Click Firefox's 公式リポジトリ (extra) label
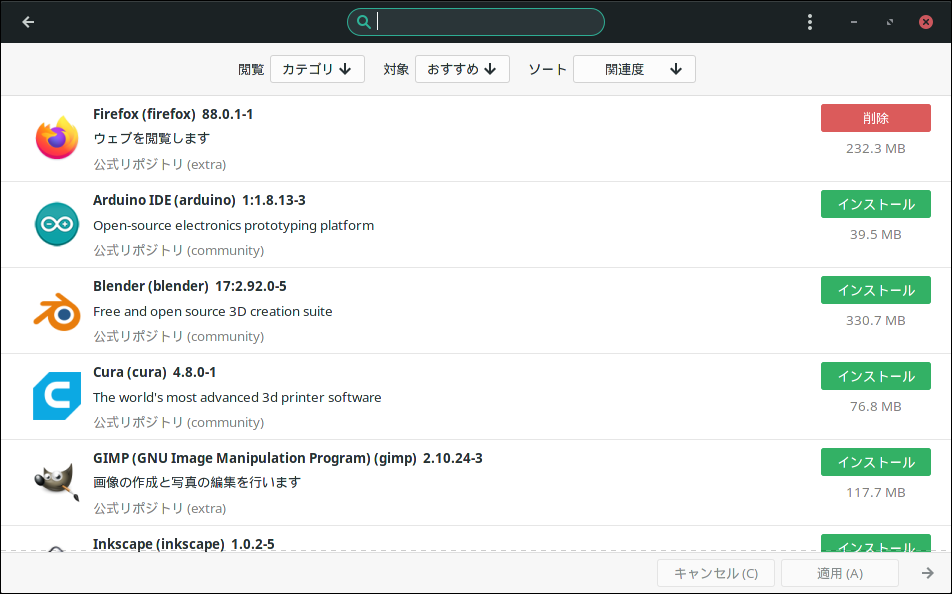 160,165
